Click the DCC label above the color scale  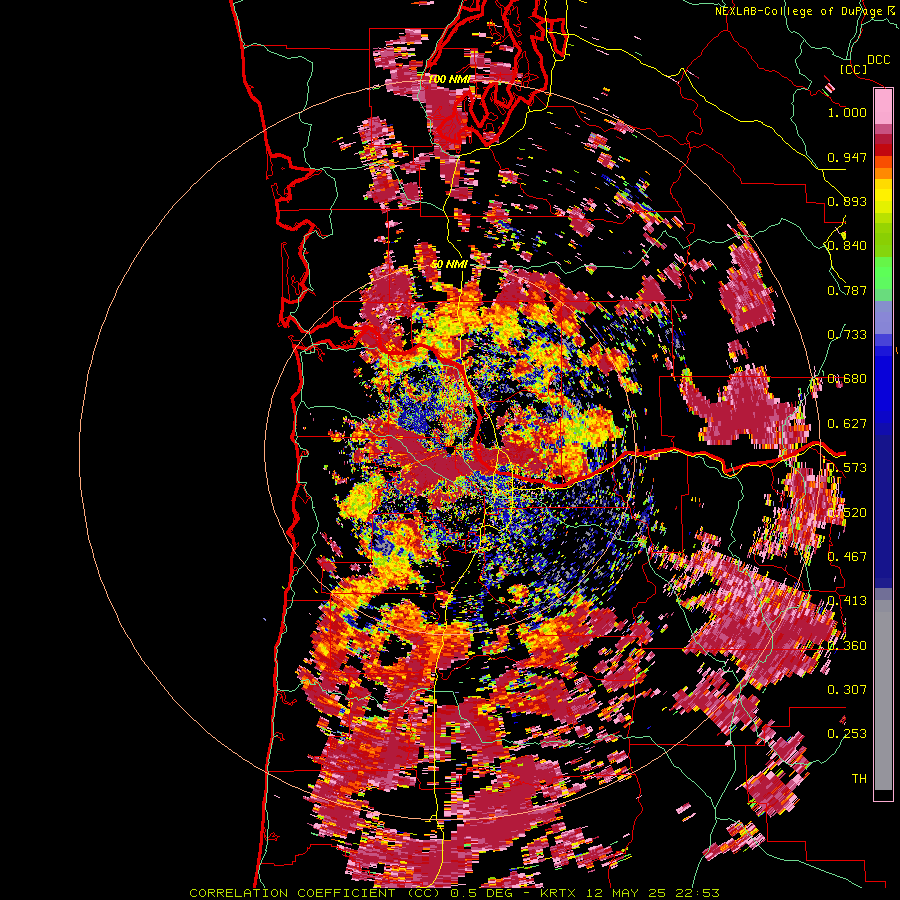point(878,60)
